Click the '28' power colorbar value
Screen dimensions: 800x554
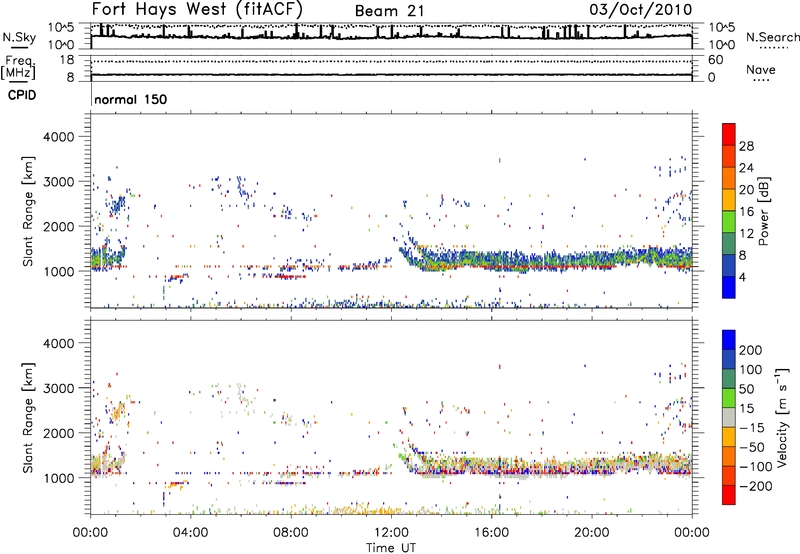(746, 146)
